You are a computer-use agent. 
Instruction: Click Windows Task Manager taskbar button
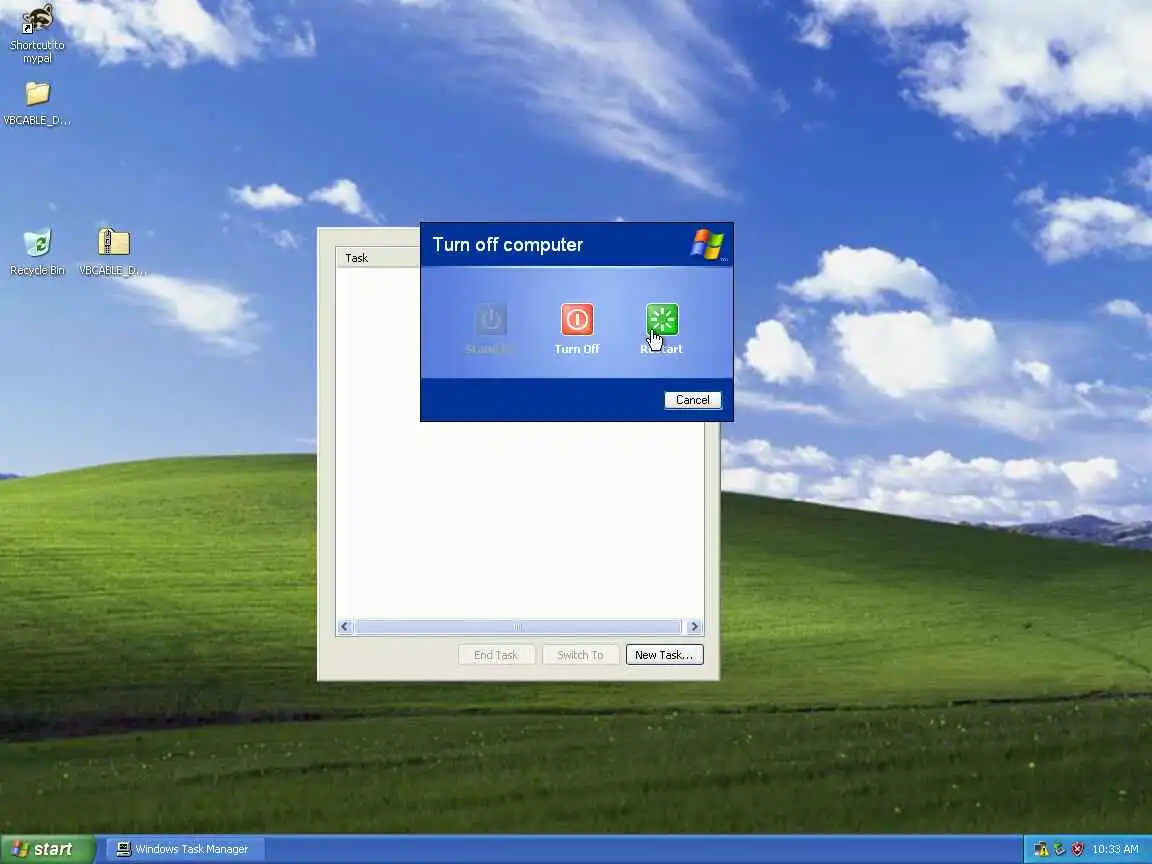[x=184, y=849]
